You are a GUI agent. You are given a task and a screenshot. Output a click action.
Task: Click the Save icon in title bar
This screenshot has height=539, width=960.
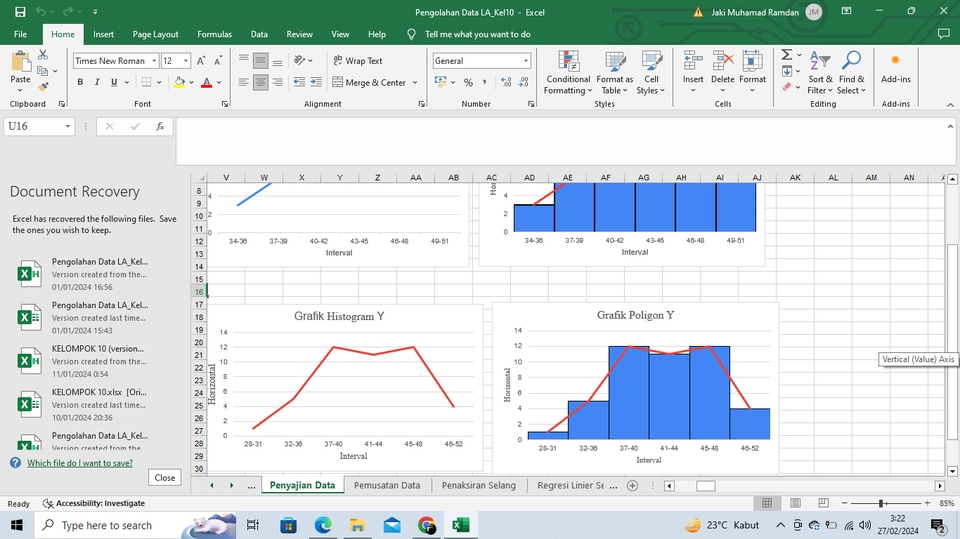click(20, 12)
